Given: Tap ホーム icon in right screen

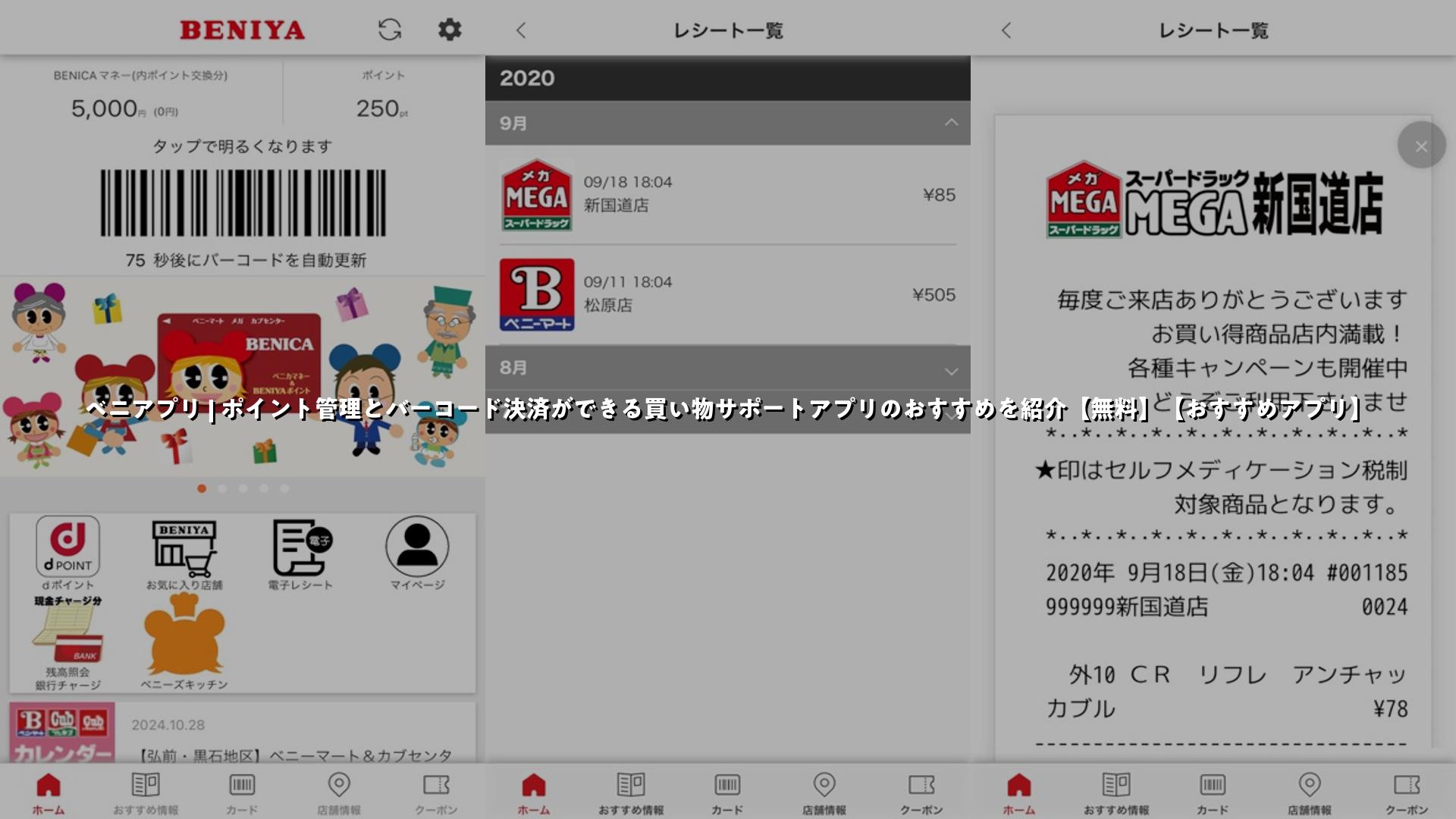Looking at the screenshot, I should click(1019, 793).
